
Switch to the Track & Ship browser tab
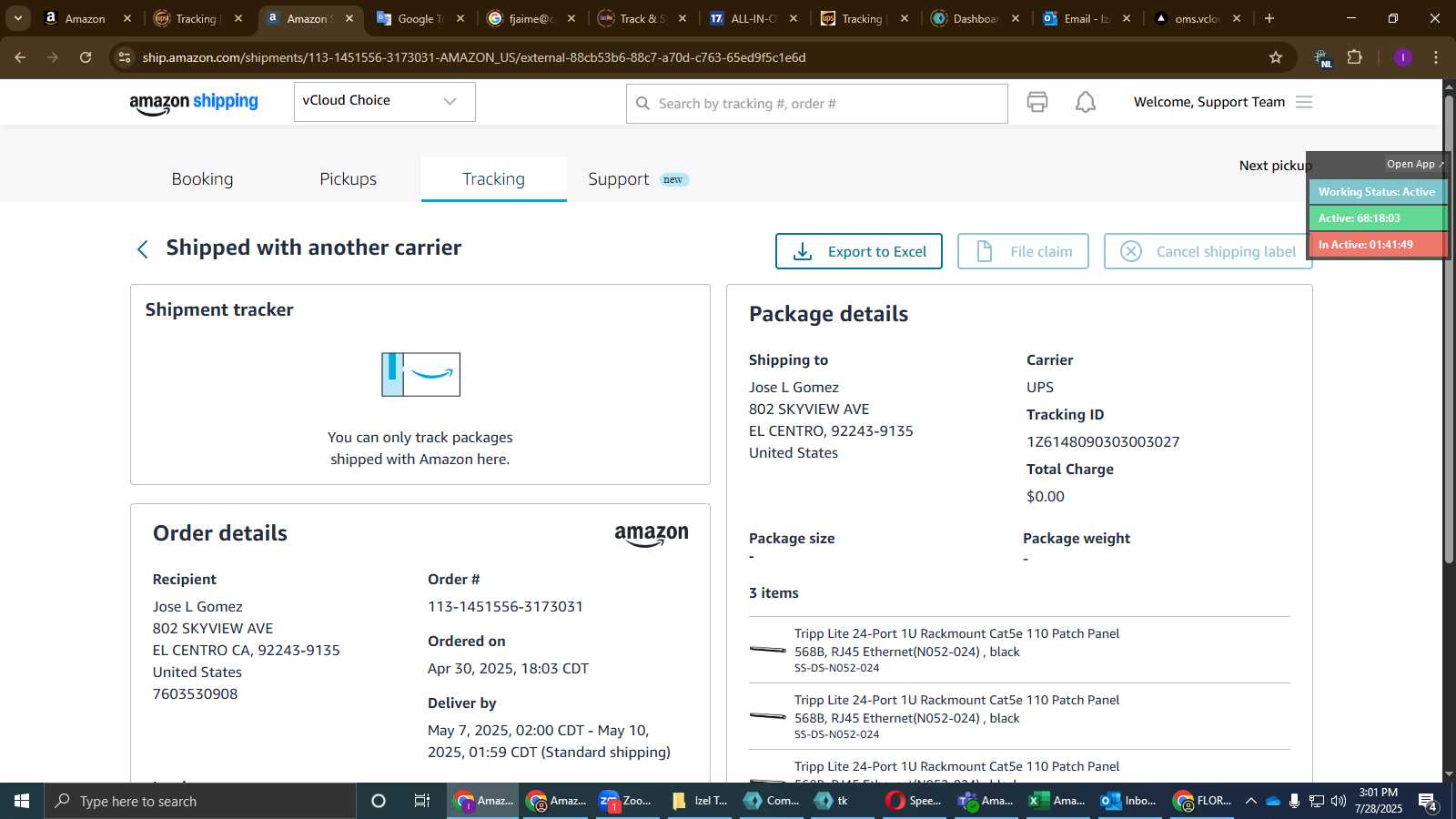[x=642, y=18]
